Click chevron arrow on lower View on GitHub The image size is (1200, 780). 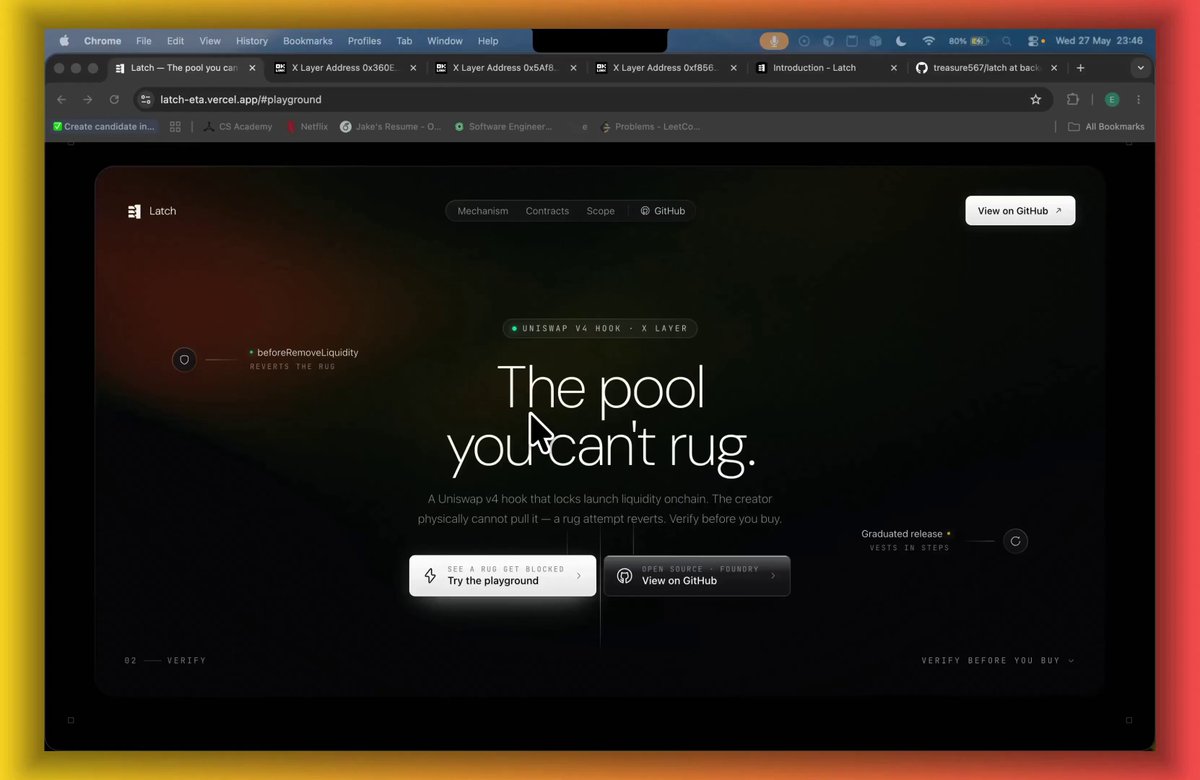click(x=772, y=576)
